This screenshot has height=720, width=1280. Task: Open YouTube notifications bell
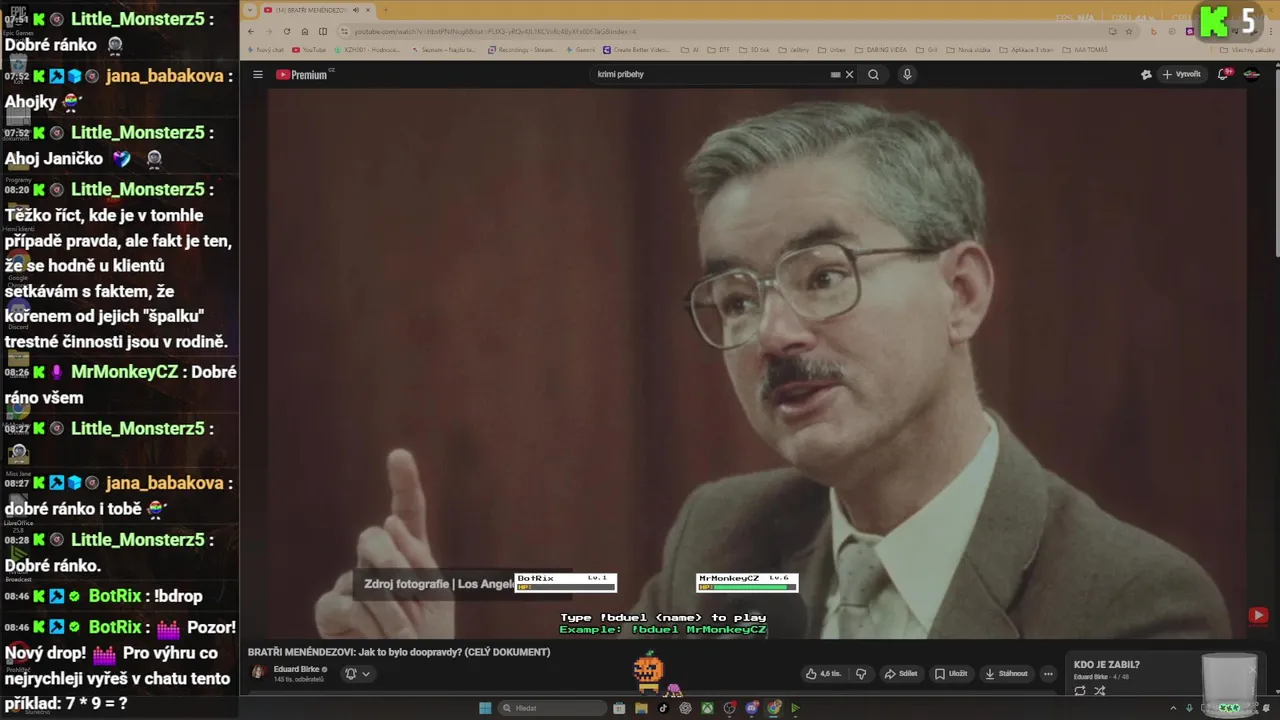click(x=1223, y=74)
